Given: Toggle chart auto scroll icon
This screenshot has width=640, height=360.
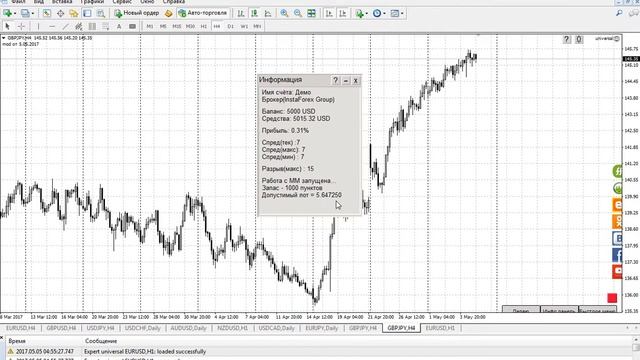Looking at the screenshot, I should [x=329, y=13].
